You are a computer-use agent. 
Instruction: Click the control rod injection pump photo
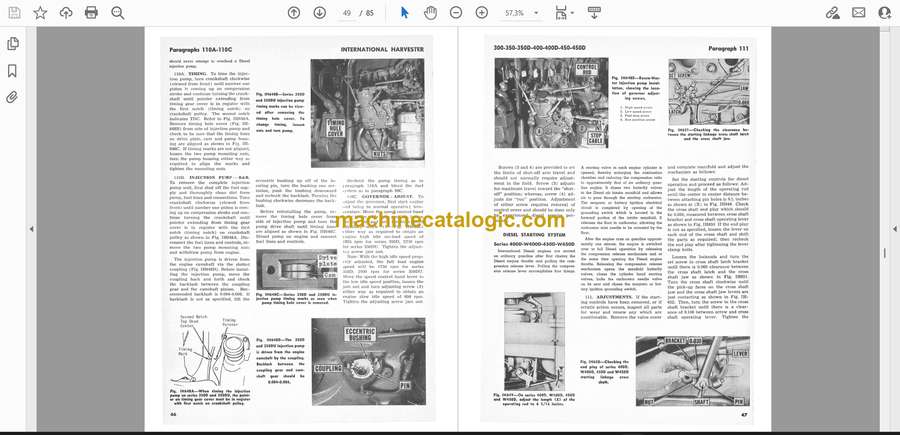tap(551, 103)
